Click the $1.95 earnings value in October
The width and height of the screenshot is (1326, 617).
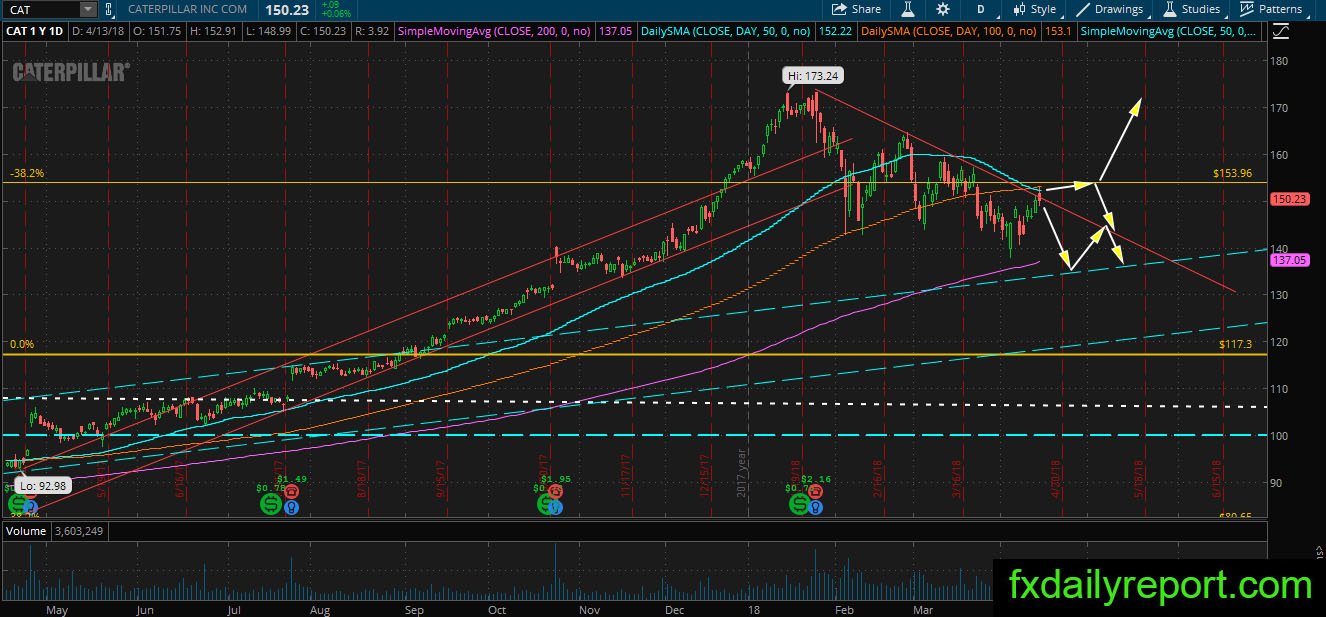coord(555,478)
